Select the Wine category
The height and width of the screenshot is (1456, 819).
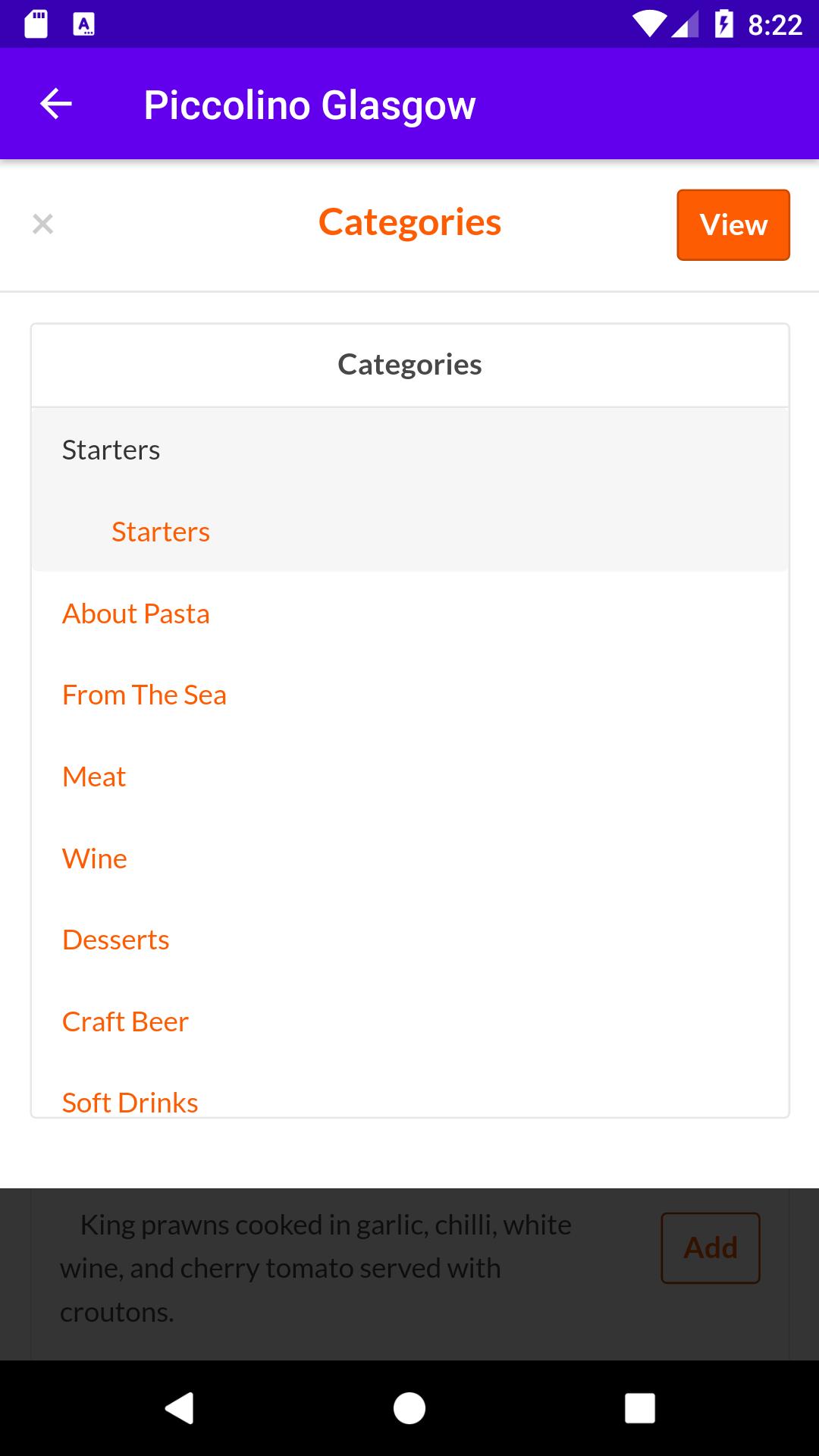click(95, 858)
